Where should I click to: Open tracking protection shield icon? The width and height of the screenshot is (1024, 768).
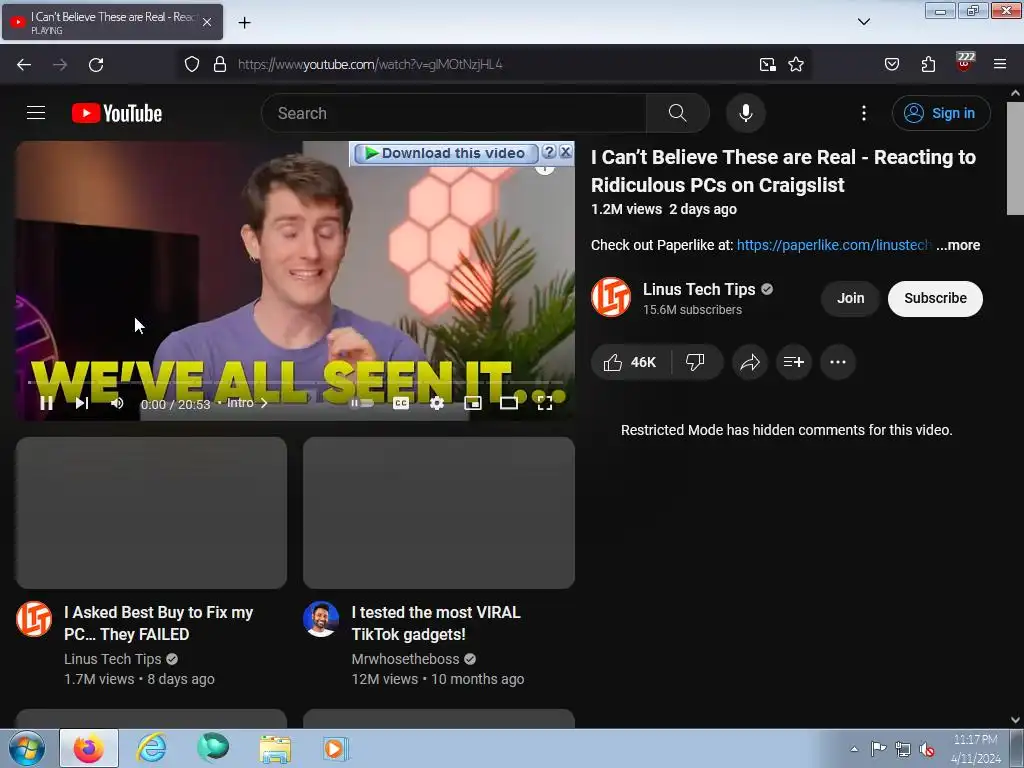click(x=191, y=64)
